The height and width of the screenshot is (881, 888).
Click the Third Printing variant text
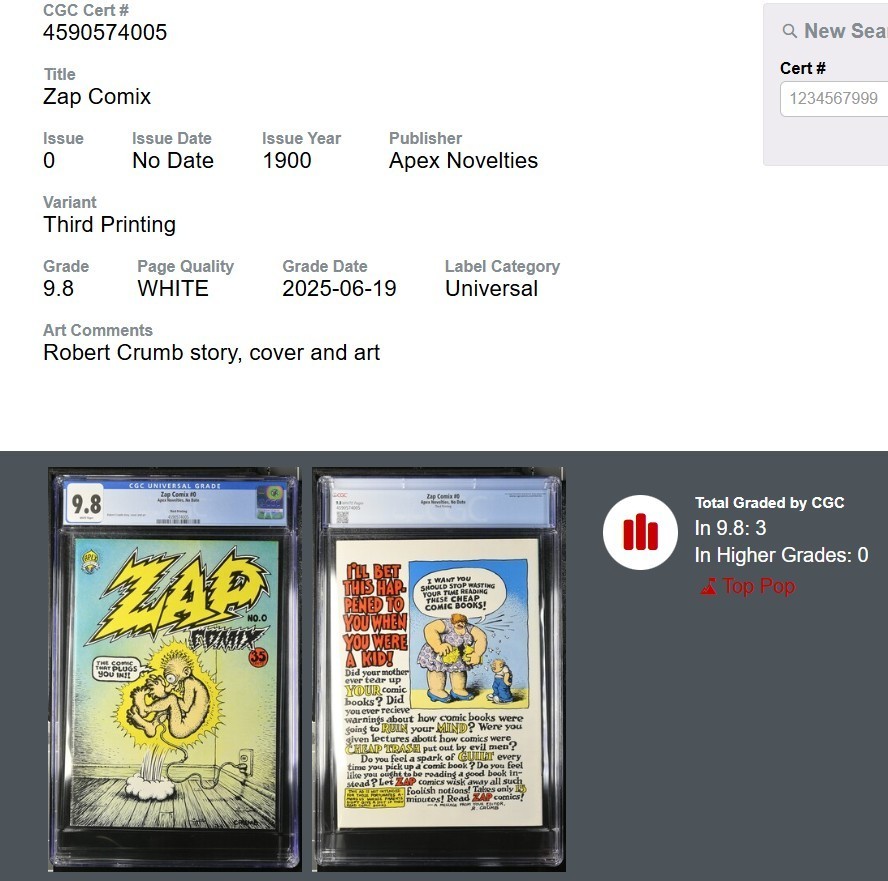[x=109, y=225]
